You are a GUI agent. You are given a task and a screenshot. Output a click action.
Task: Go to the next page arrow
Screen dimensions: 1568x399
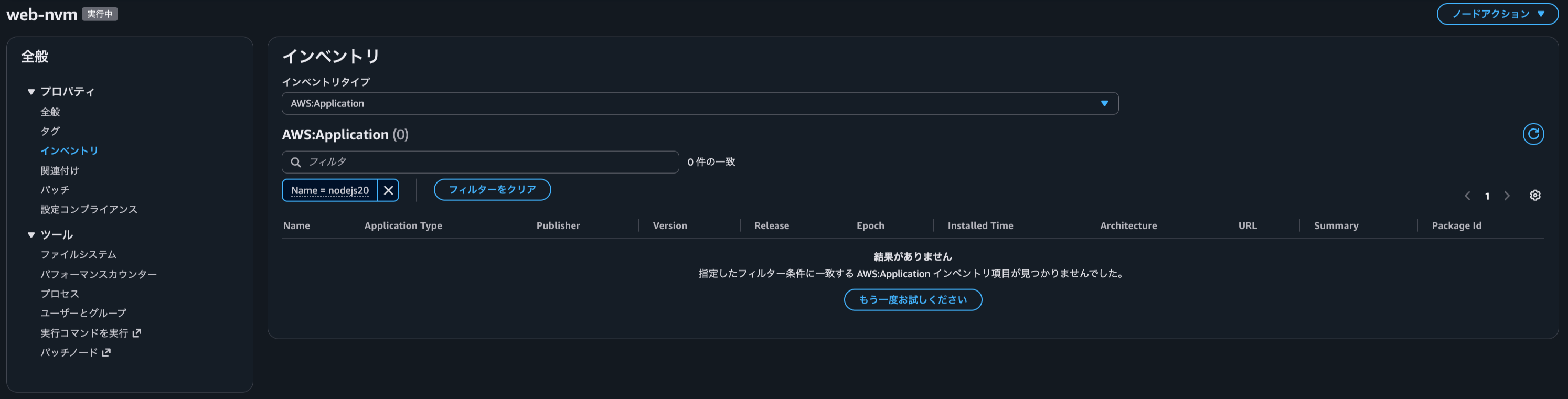pyautogui.click(x=1507, y=196)
